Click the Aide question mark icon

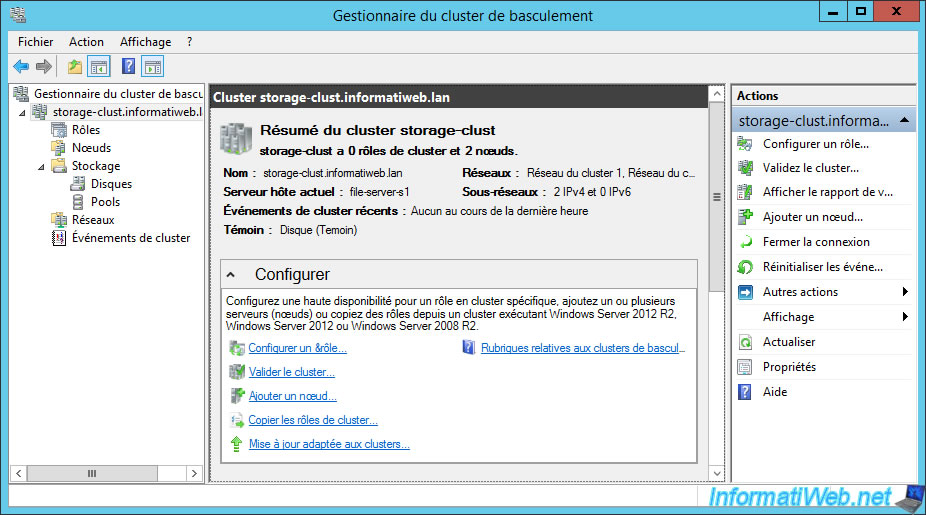click(745, 392)
